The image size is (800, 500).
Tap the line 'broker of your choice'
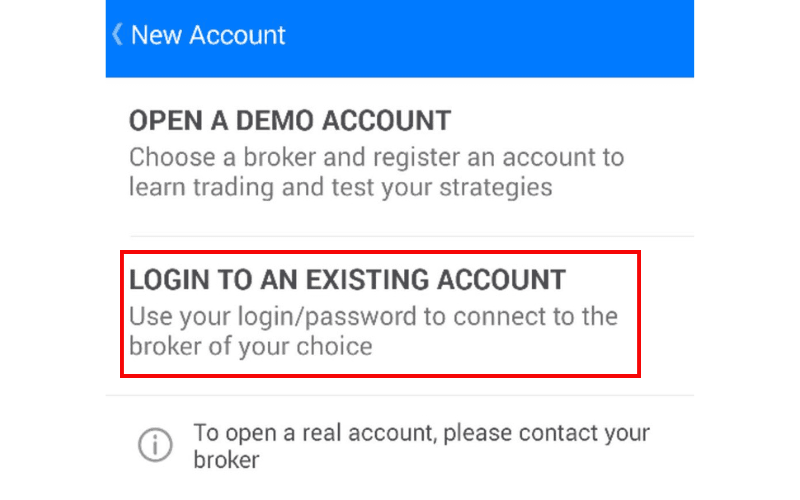[x=250, y=347]
